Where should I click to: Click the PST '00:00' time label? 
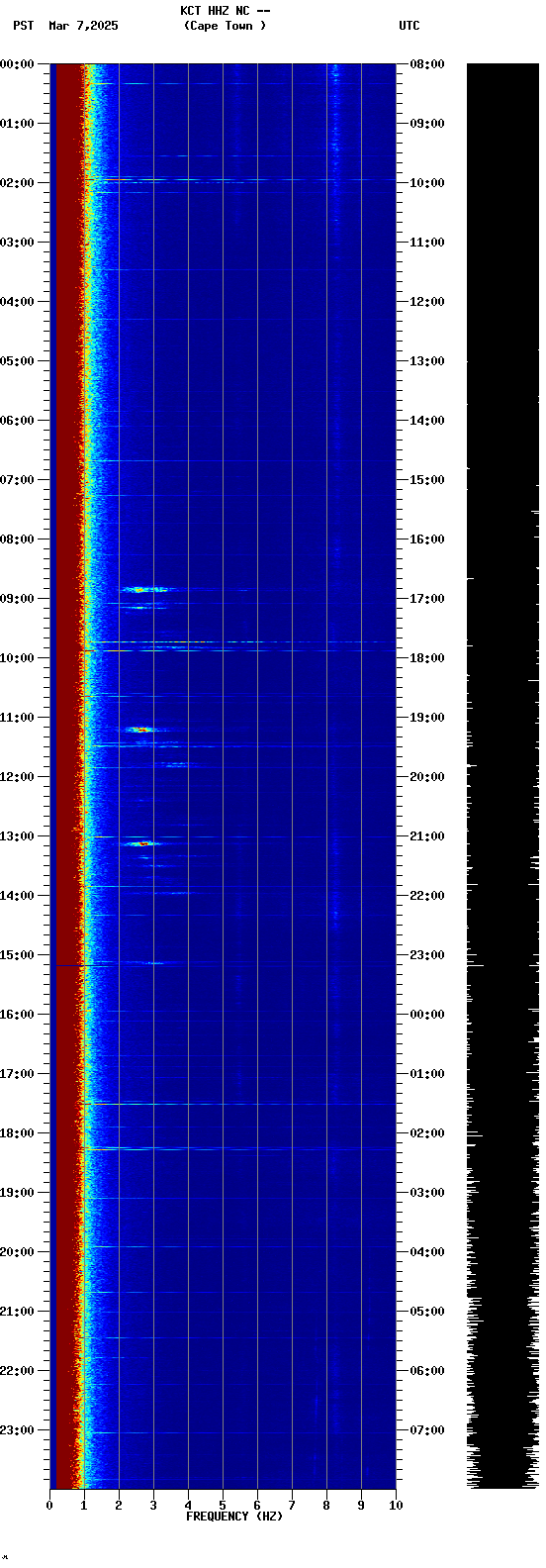(18, 64)
